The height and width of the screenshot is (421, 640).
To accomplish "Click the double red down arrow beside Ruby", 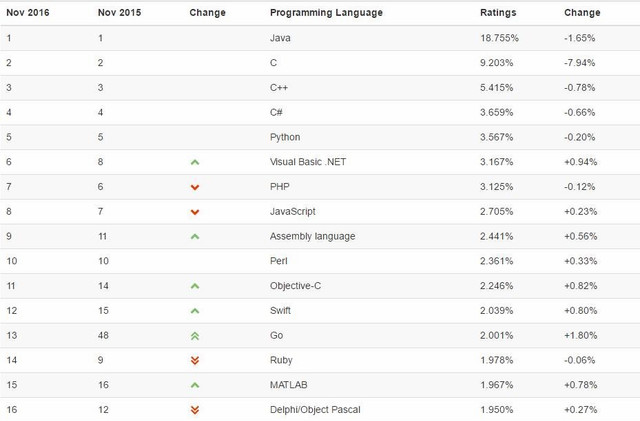I will 195,361.
